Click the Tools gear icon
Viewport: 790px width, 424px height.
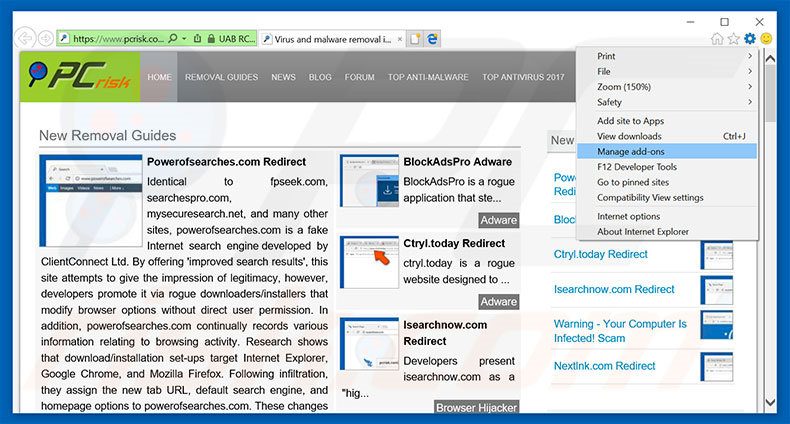pos(750,38)
